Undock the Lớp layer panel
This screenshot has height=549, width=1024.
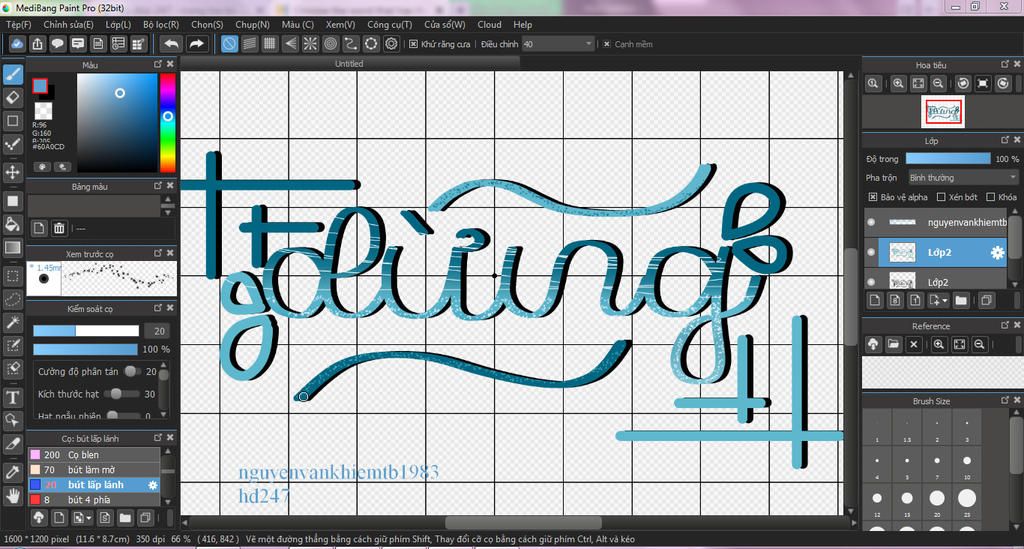click(x=1004, y=140)
